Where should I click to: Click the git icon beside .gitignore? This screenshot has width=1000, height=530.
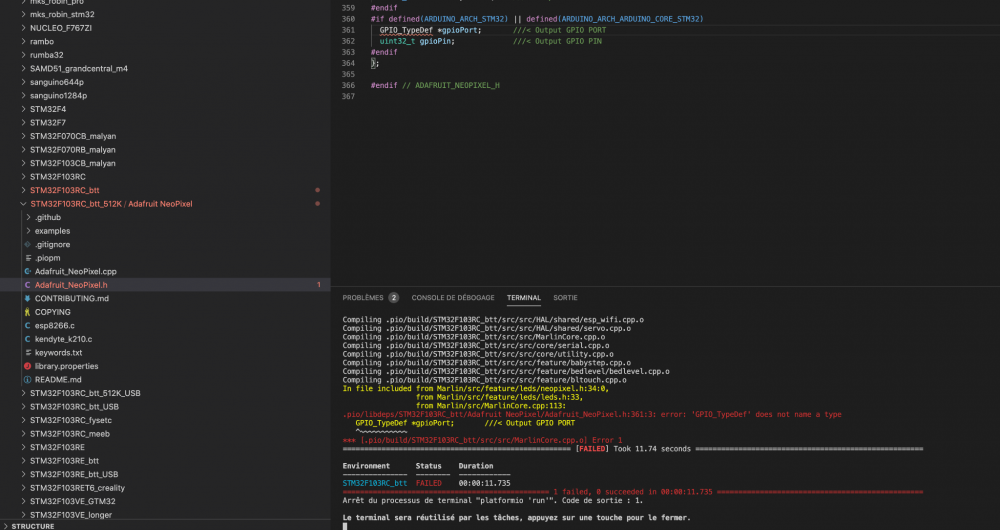27,244
